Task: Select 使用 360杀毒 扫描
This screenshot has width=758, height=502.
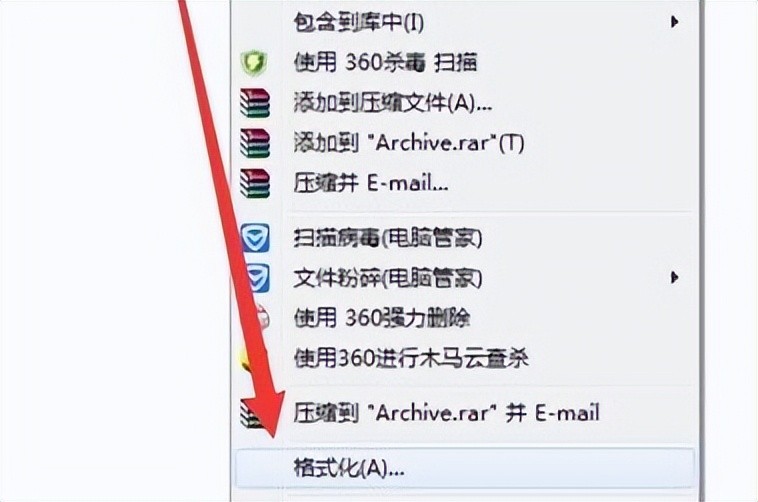Action: coord(385,62)
